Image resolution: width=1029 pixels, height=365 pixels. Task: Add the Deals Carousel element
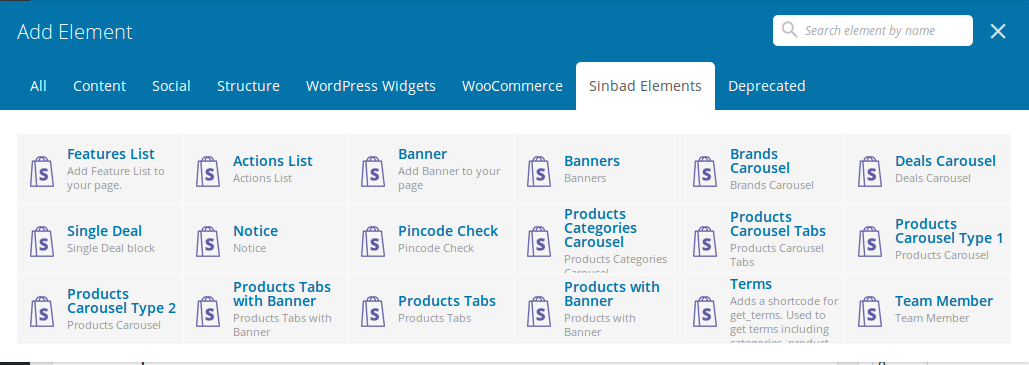[x=945, y=161]
